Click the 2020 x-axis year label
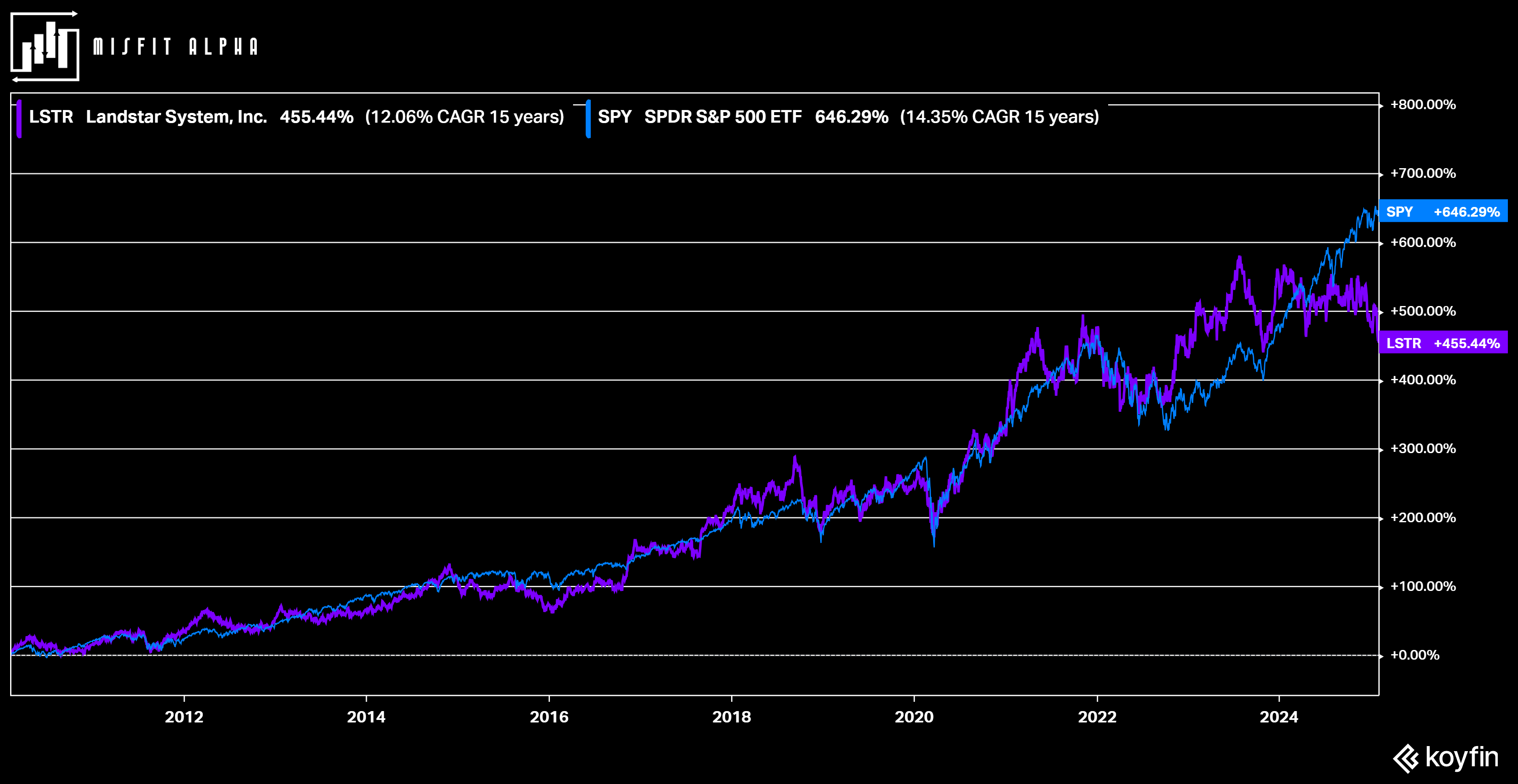The width and height of the screenshot is (1518, 784). (914, 717)
